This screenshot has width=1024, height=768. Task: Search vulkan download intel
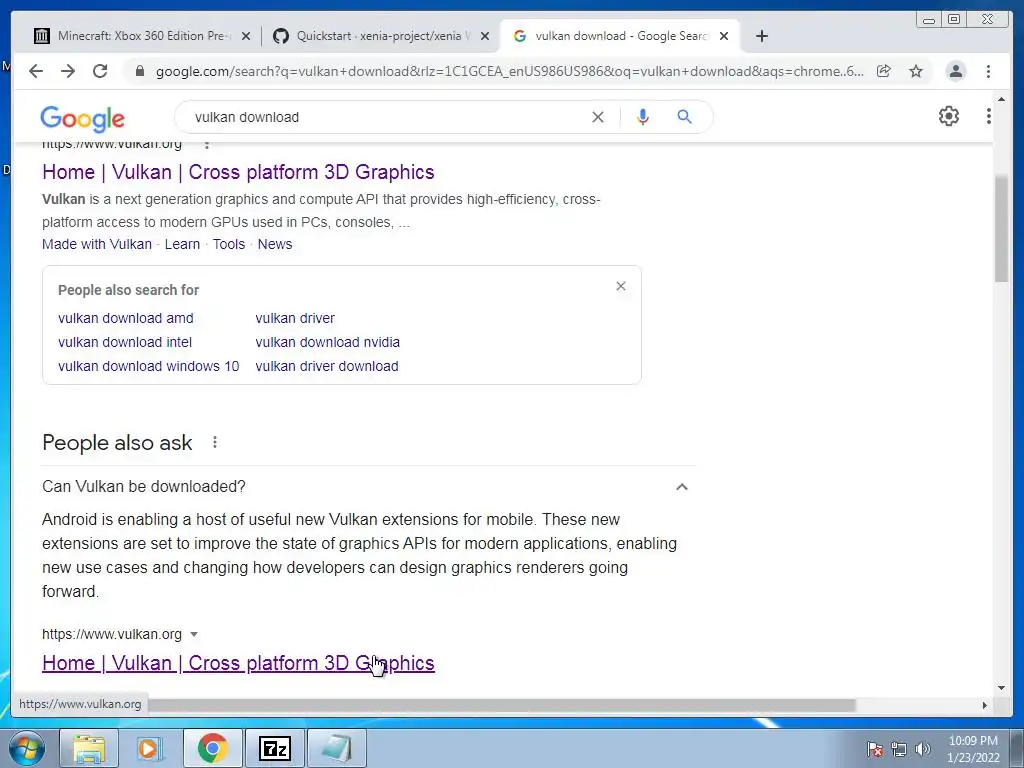point(125,342)
